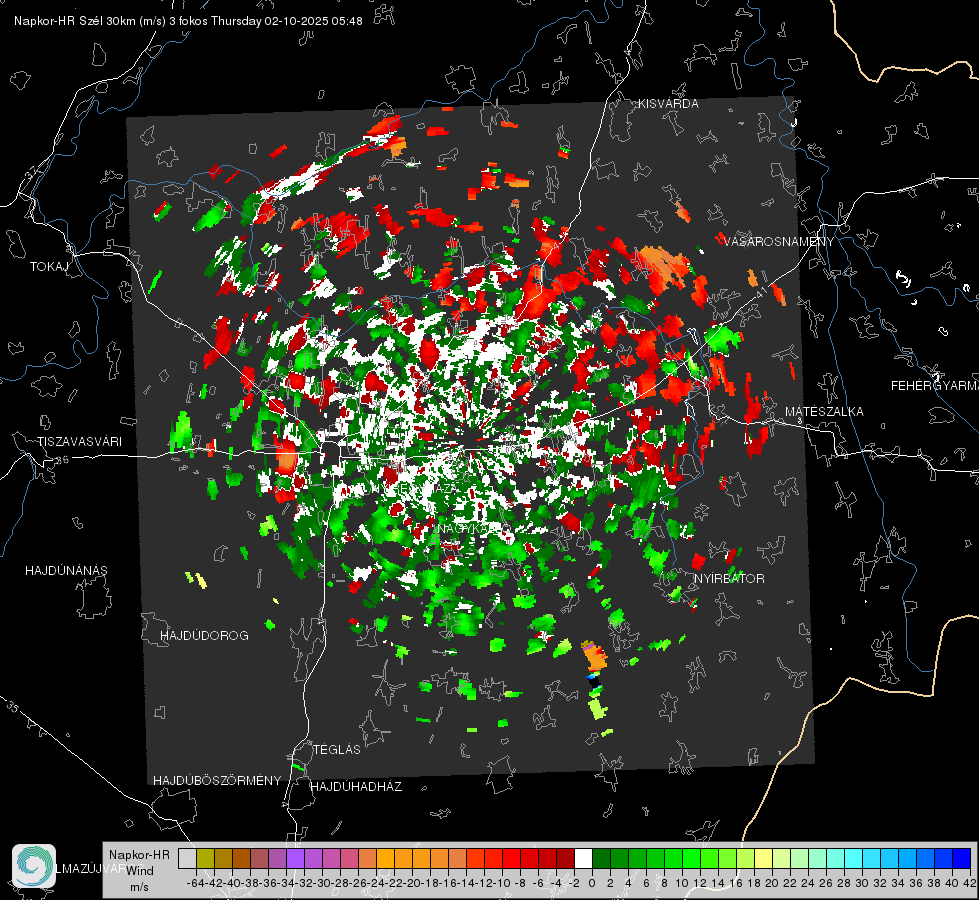Select the pale yellow swatch above 18 m/s

coord(764,858)
